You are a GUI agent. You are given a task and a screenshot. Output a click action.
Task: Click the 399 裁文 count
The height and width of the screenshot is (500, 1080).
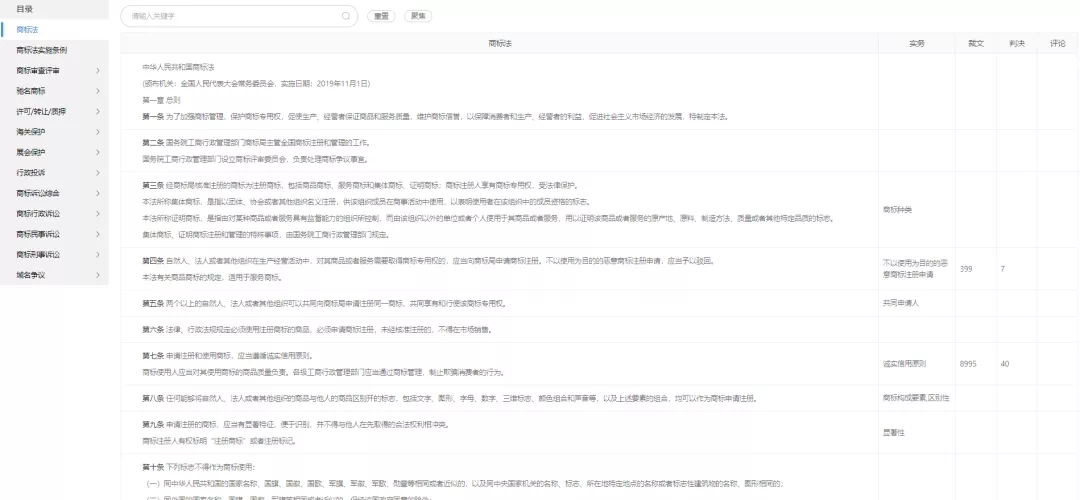[966, 269]
